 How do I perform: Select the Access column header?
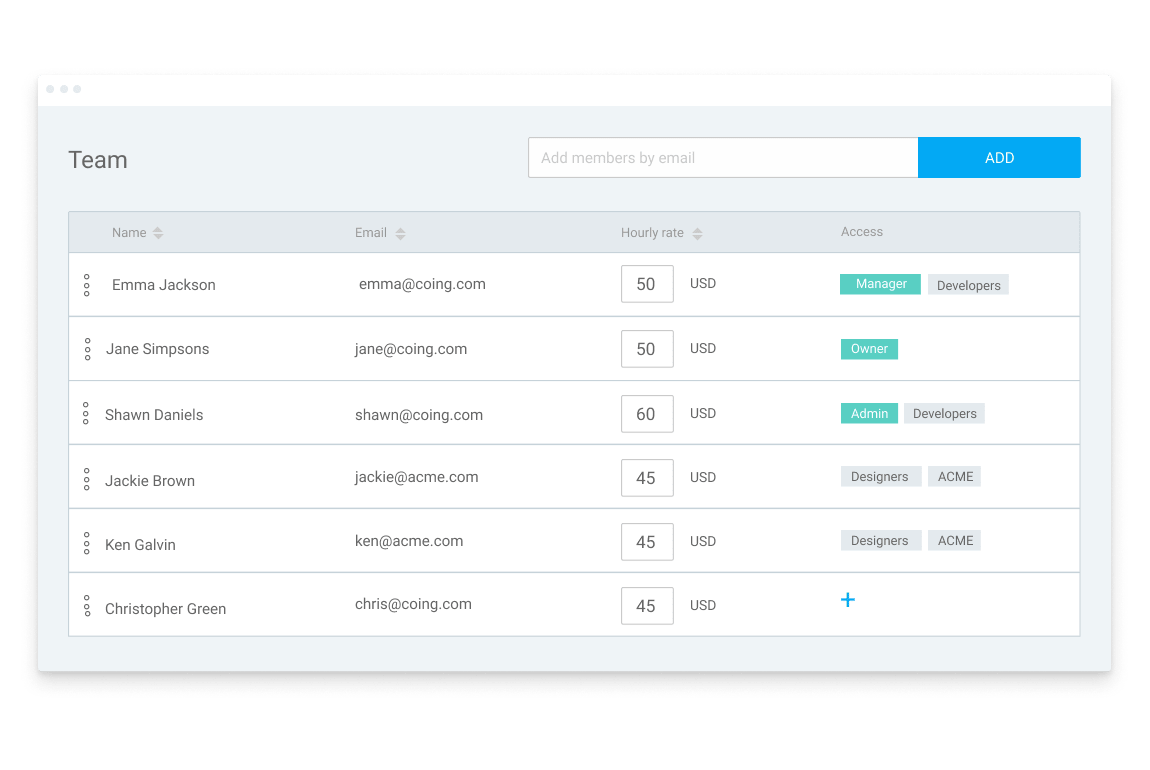tap(861, 231)
